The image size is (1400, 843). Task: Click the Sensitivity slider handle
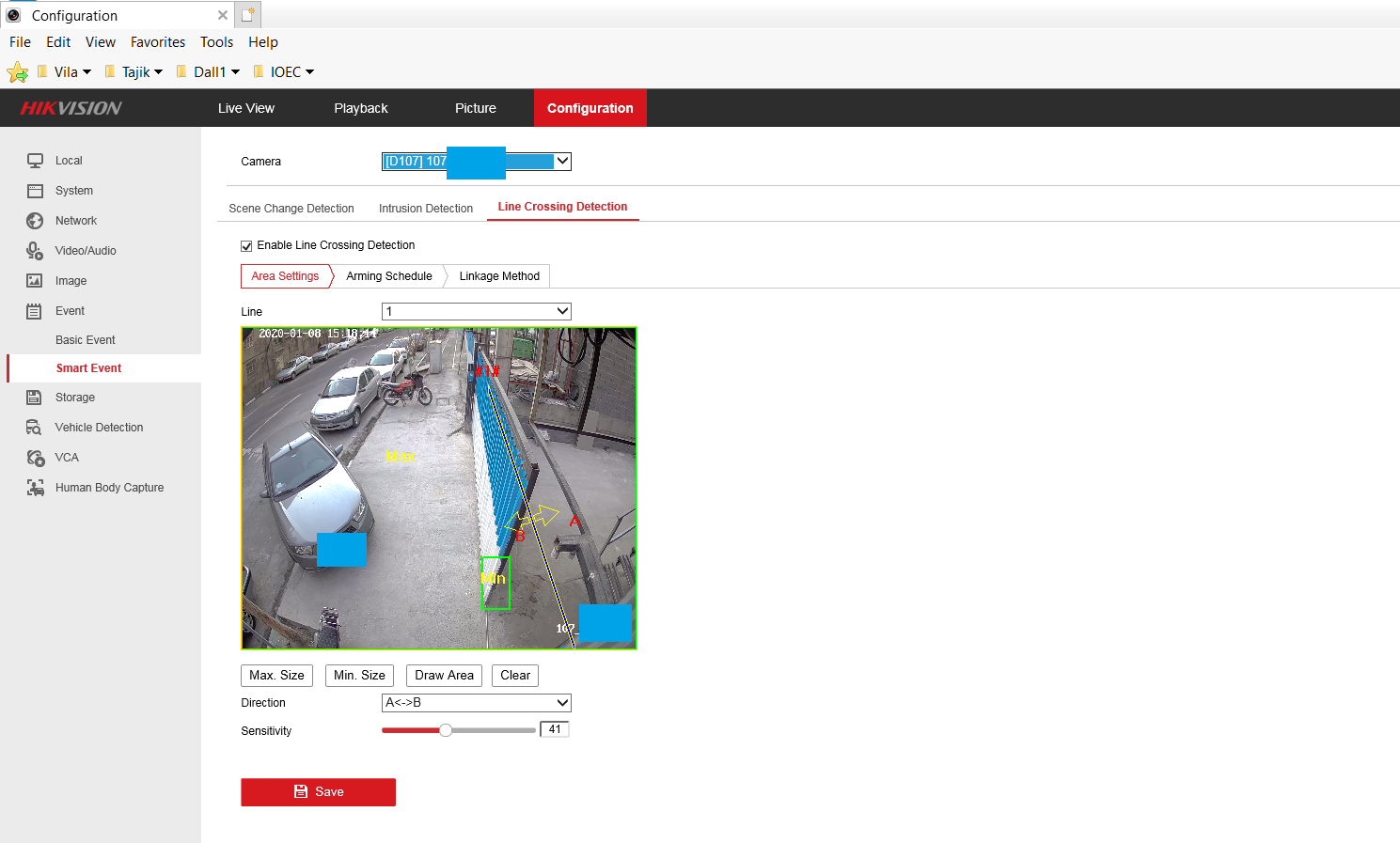446,730
